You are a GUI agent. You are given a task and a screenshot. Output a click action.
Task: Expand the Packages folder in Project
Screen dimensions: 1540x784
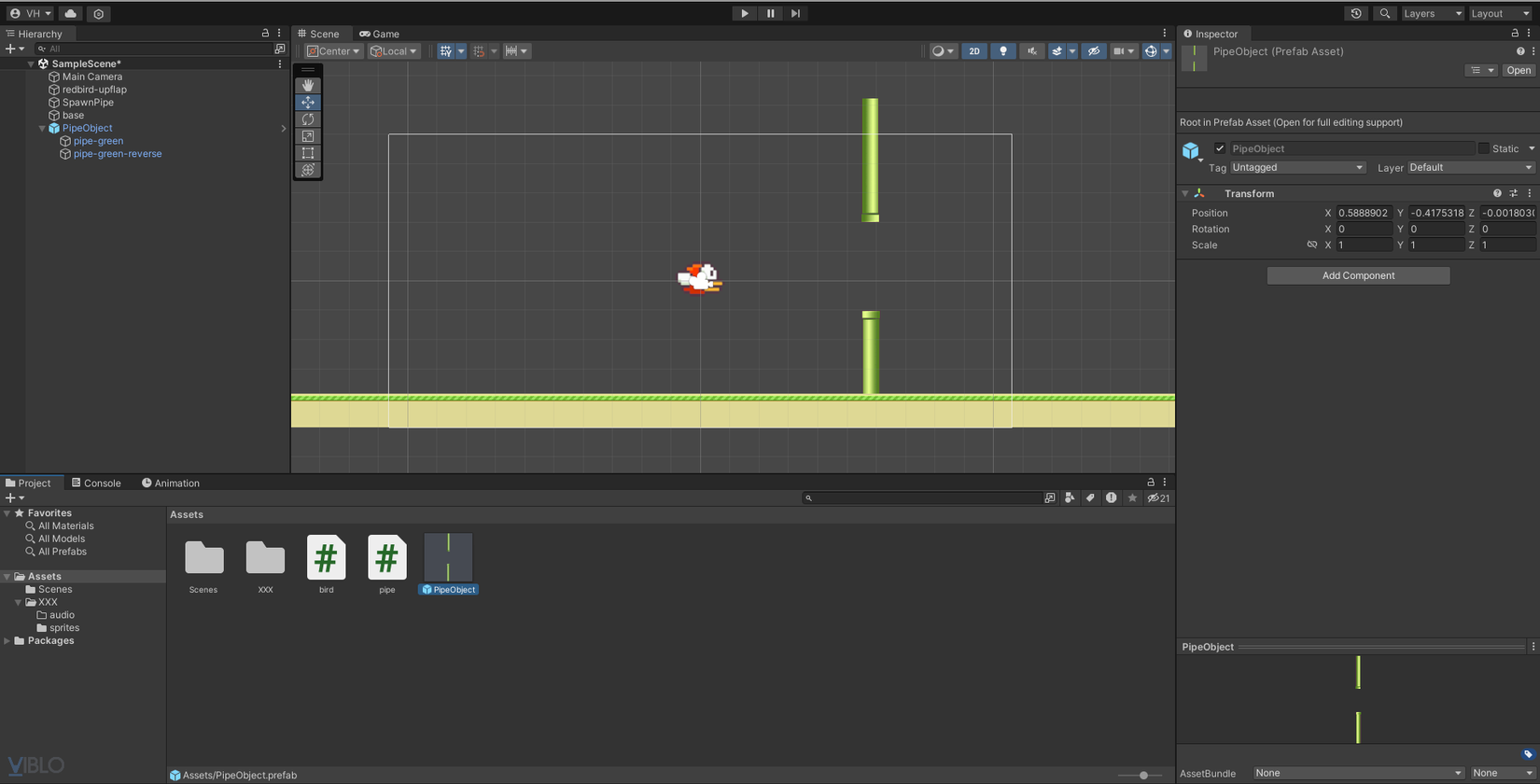pyautogui.click(x=7, y=641)
